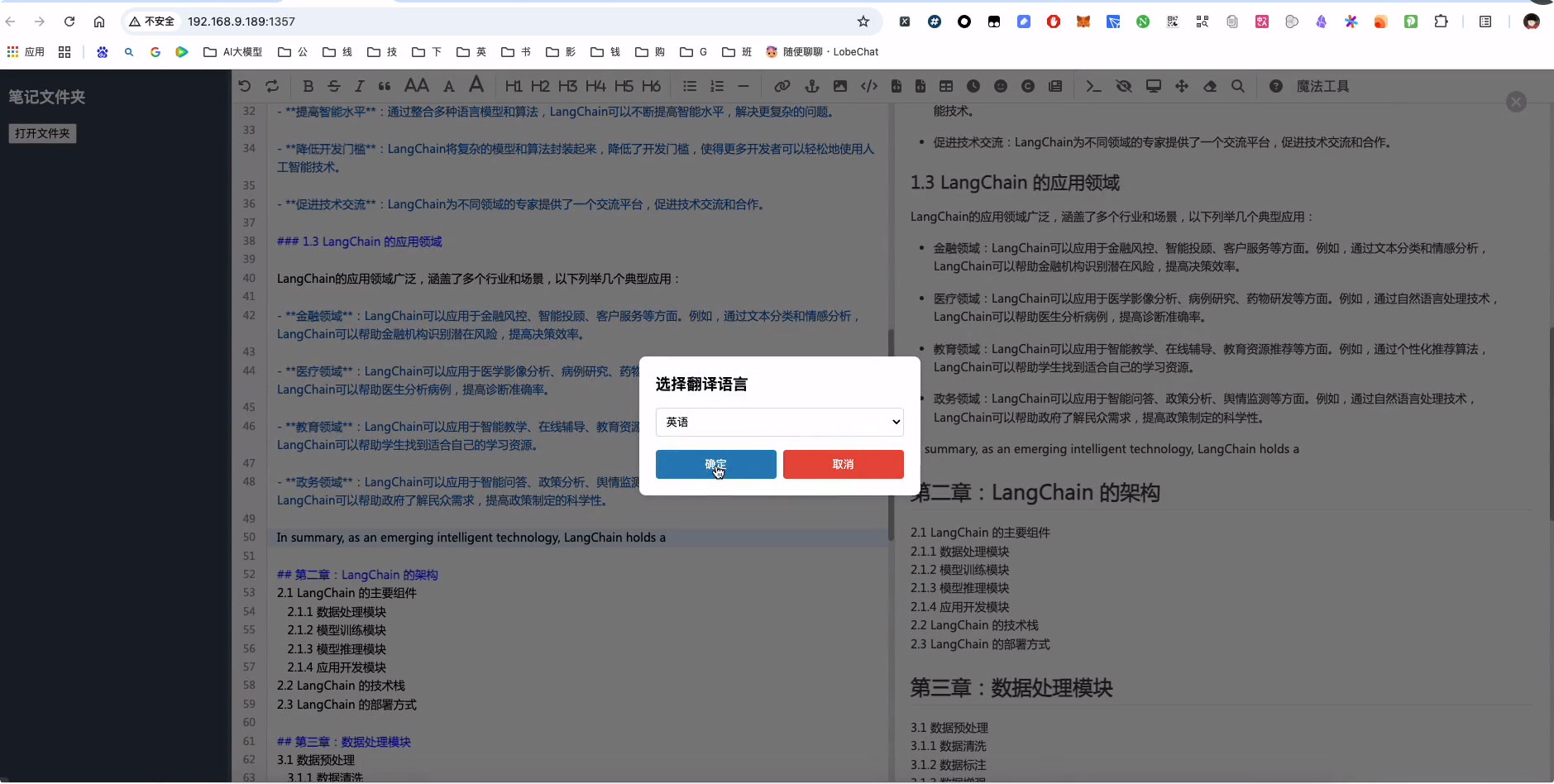Screen dimensions: 1554x784
Task: Open the editor search function
Action: (1237, 86)
